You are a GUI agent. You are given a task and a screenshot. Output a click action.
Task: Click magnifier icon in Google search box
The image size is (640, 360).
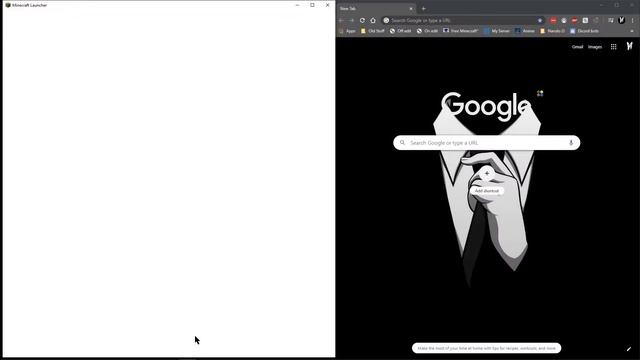tap(402, 142)
